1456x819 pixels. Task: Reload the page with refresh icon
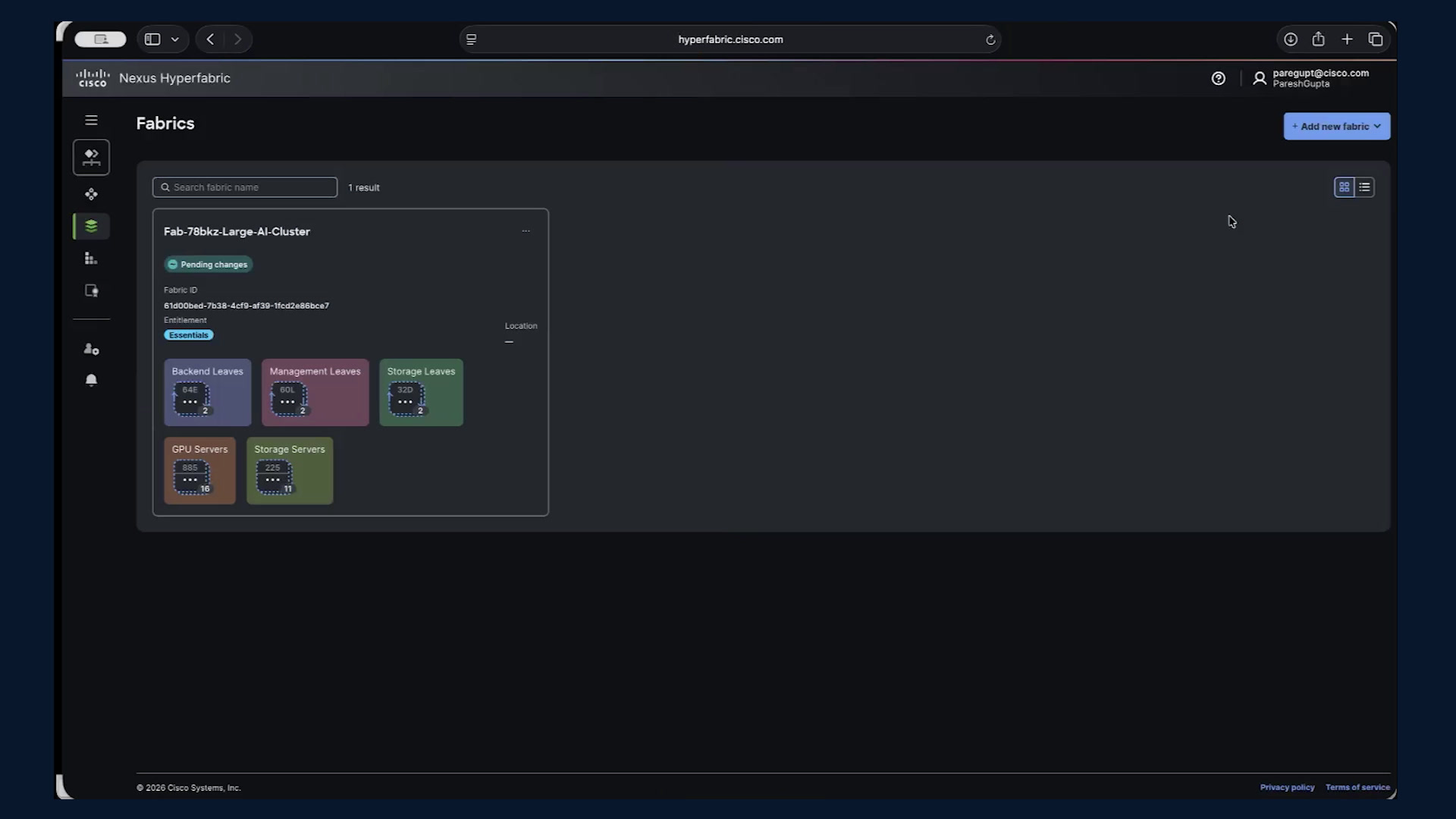click(x=990, y=39)
